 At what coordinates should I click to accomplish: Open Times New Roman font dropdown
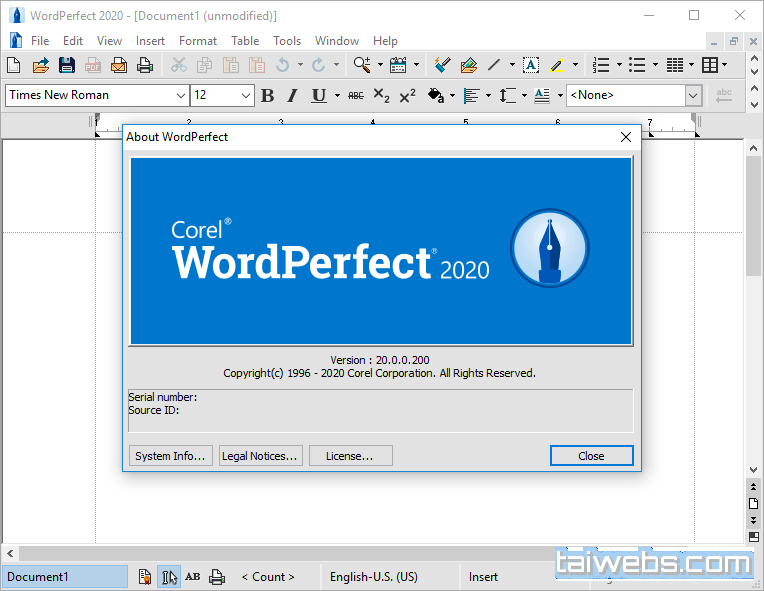coord(180,95)
